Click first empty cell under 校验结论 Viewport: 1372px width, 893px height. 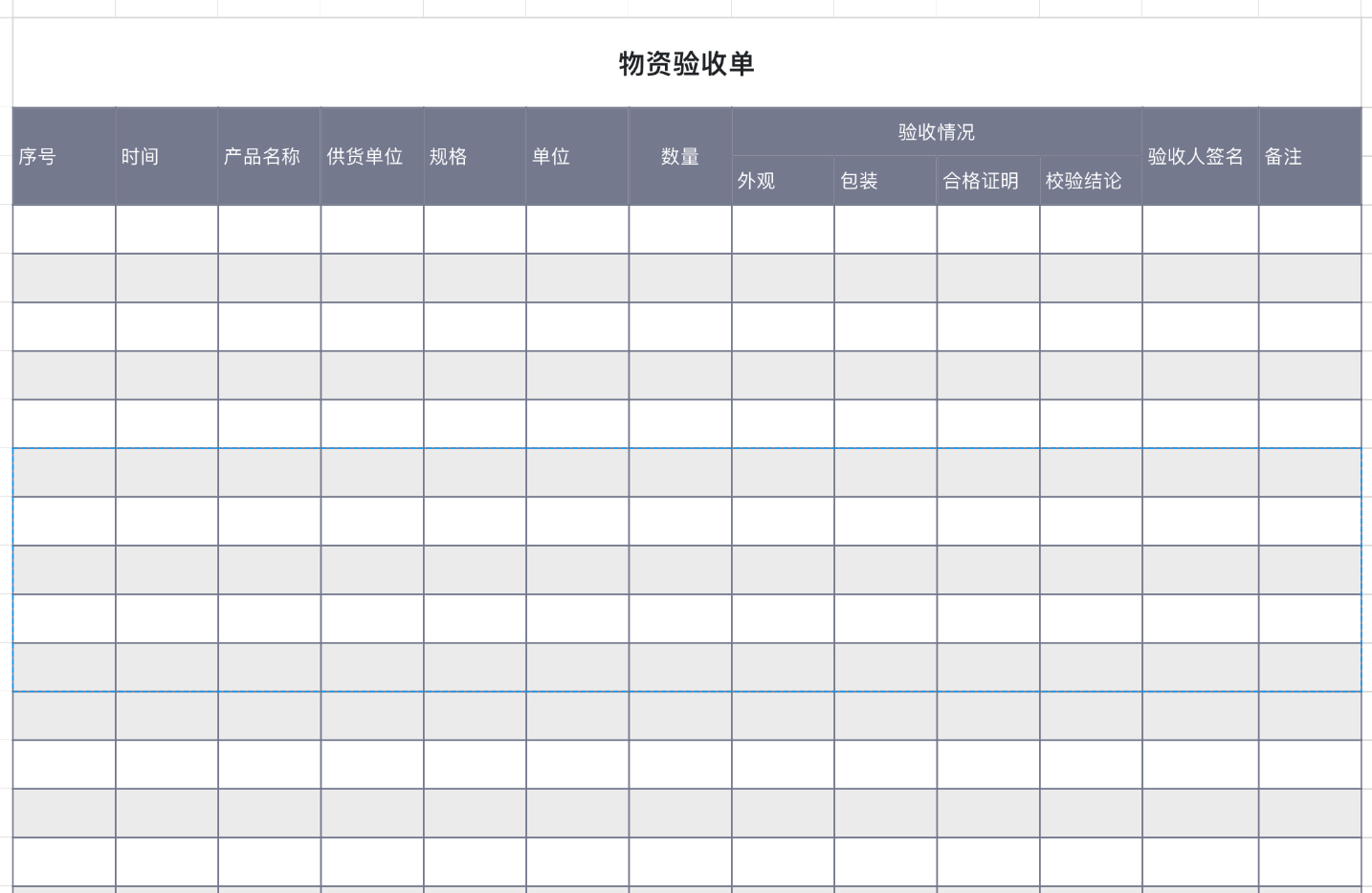click(x=1091, y=230)
